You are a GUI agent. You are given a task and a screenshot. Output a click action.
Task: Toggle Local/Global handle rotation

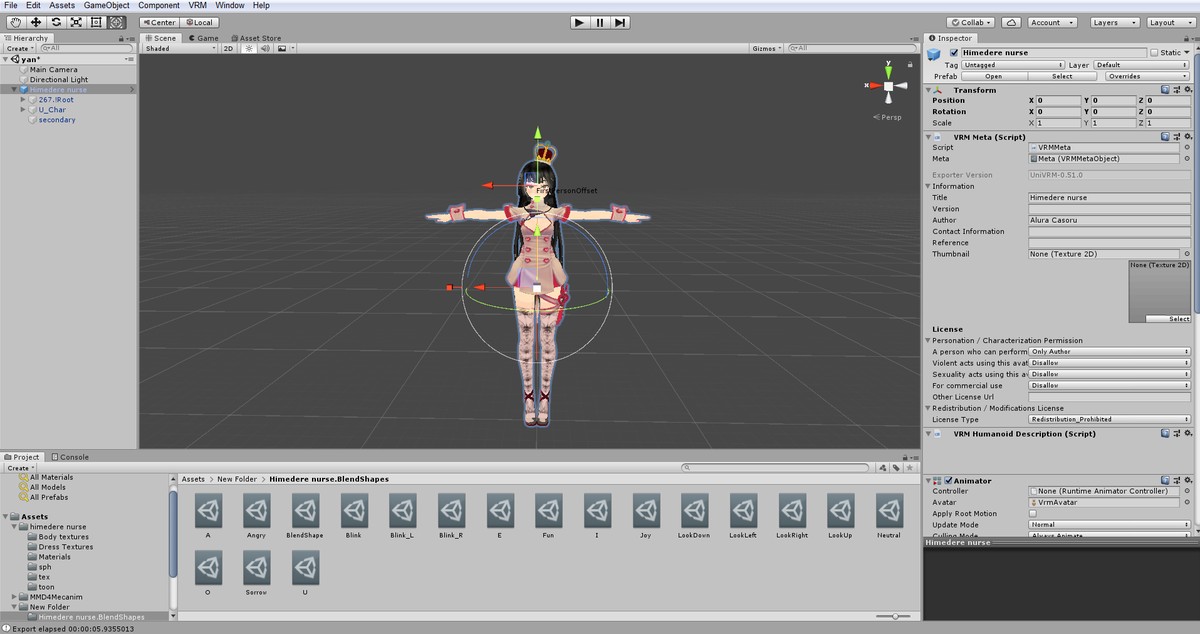click(198, 22)
